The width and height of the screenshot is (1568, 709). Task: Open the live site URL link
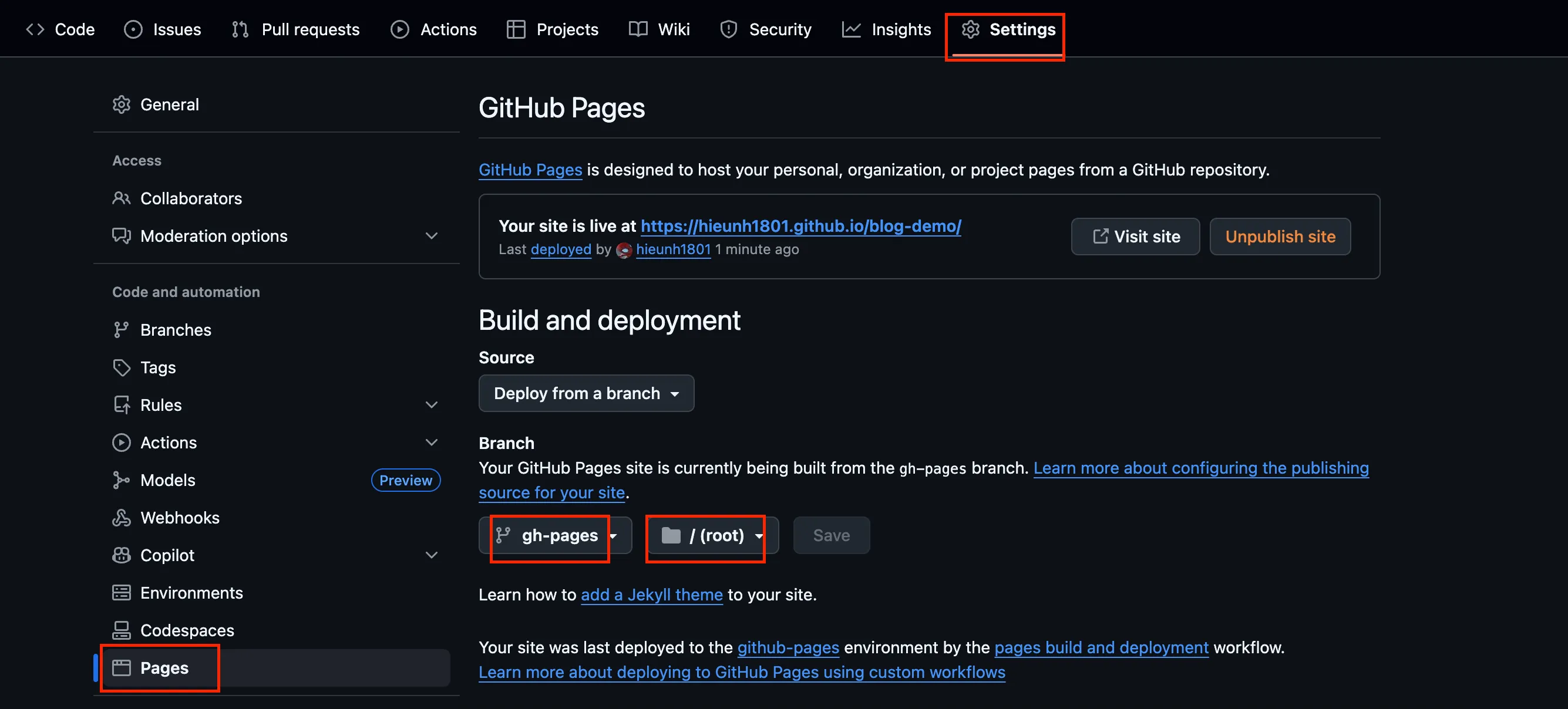[800, 227]
